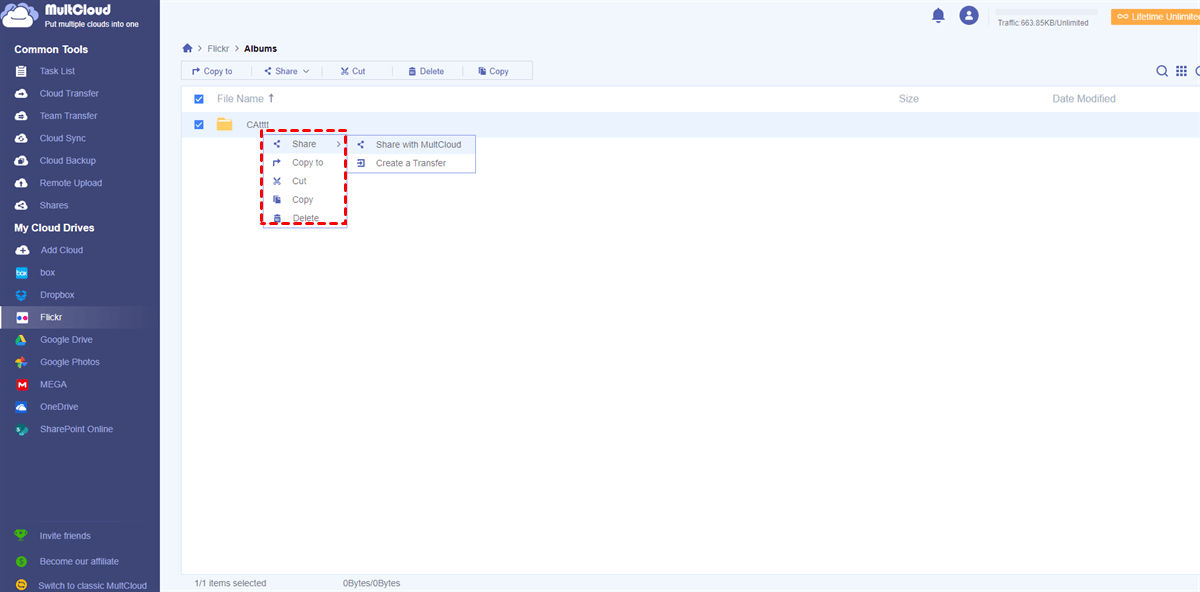
Task: Open the box cloud drive
Action: point(47,272)
